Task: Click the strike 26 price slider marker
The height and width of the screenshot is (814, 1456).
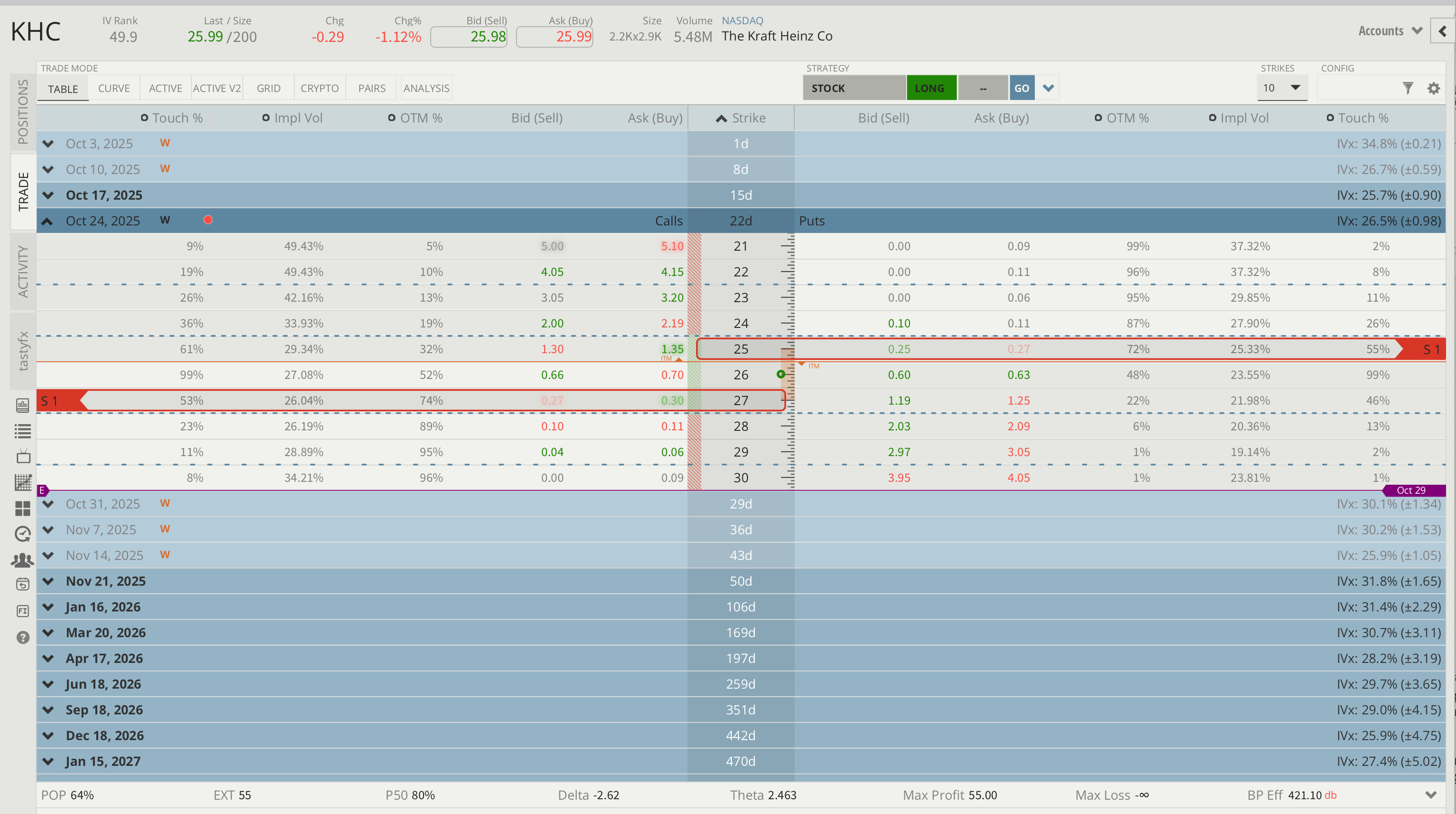Action: click(780, 374)
